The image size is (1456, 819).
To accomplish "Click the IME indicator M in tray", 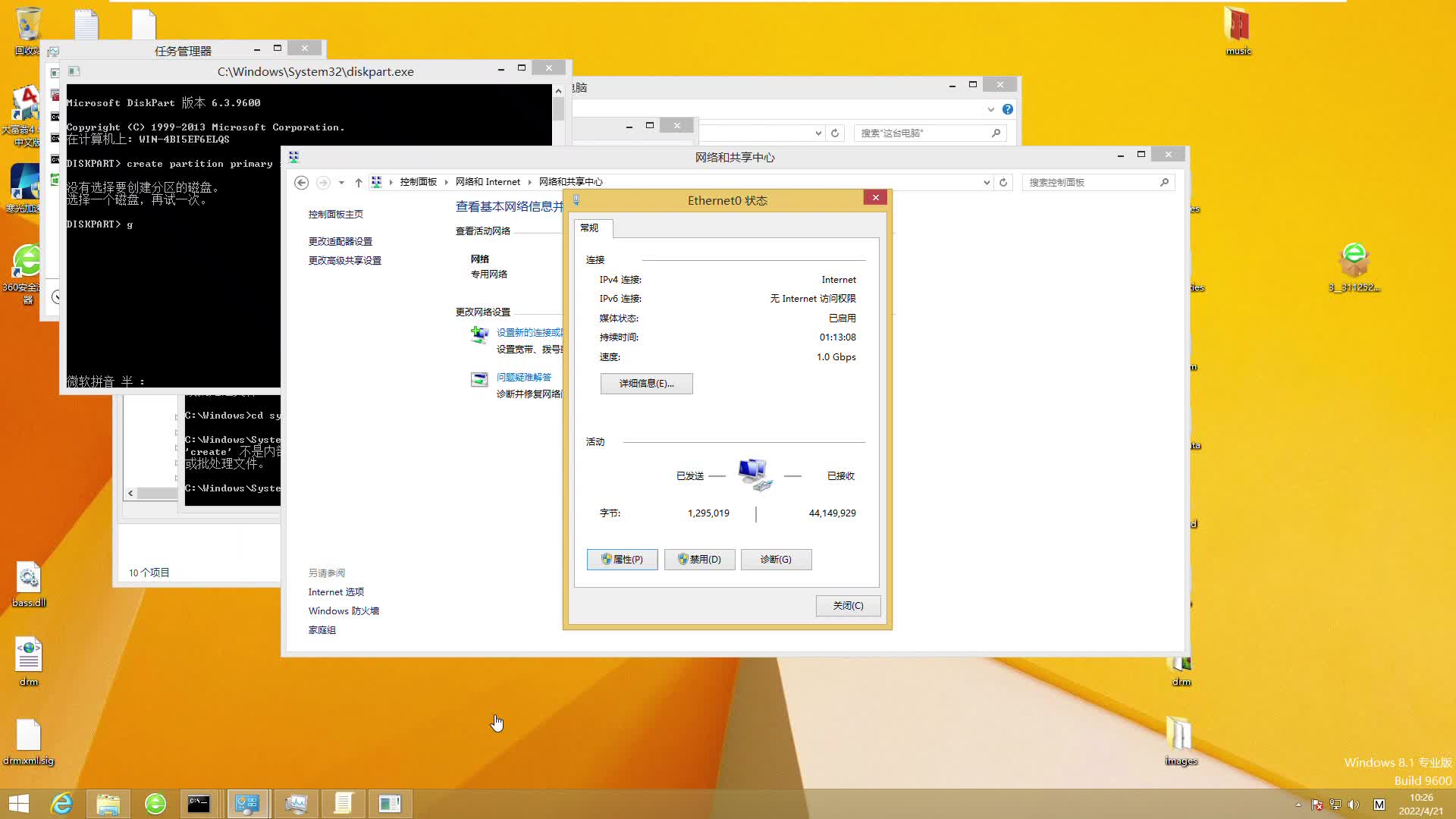I will (x=1379, y=805).
